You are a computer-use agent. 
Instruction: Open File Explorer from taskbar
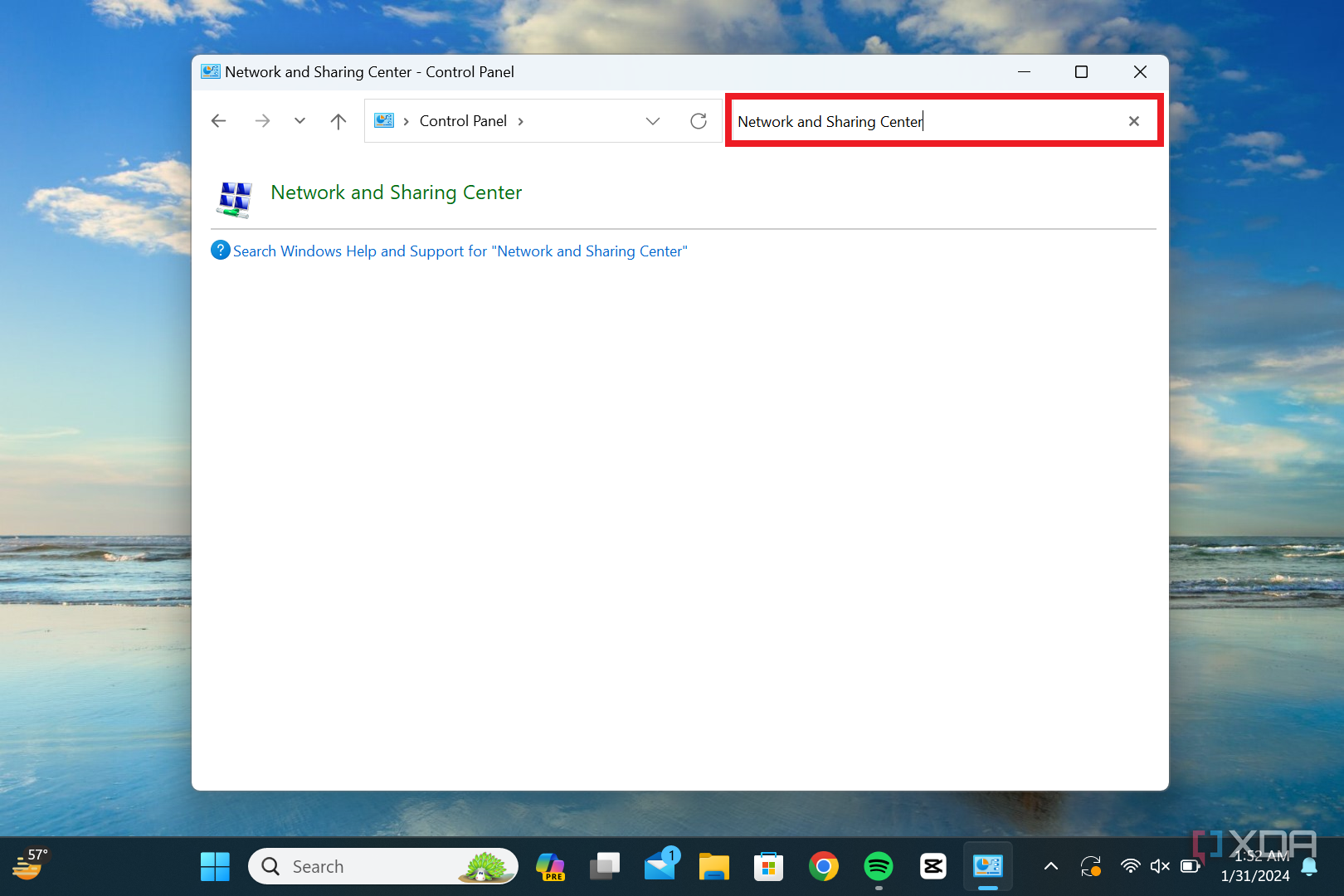[x=713, y=867]
